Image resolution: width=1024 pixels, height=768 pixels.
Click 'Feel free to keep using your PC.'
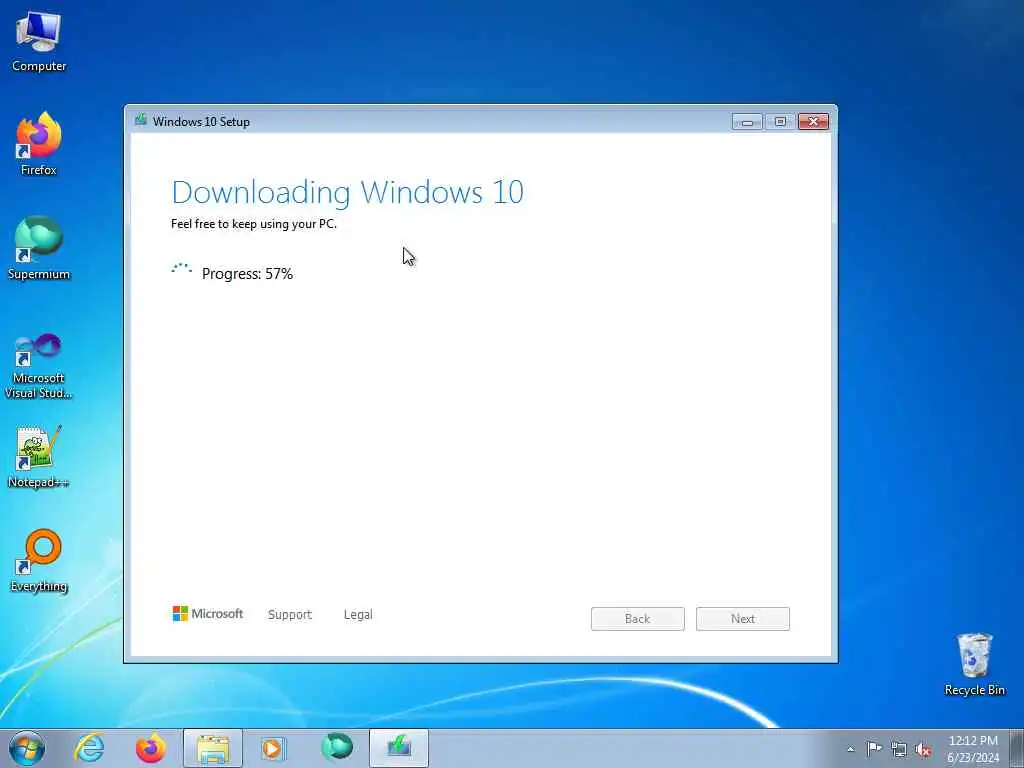(254, 224)
